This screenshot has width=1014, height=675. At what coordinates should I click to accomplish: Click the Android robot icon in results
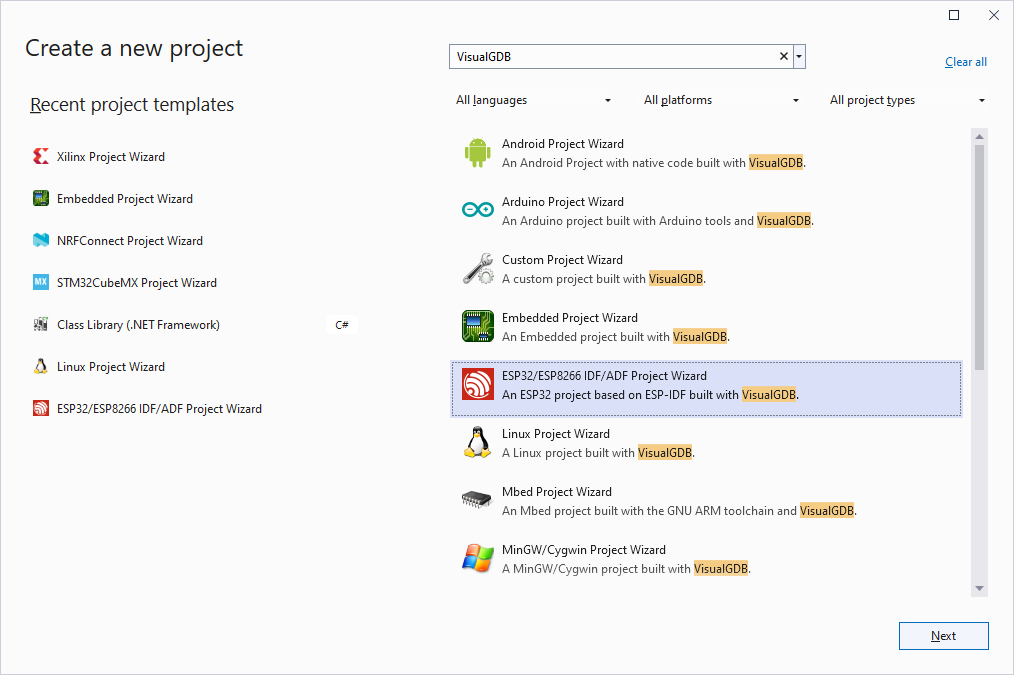[x=478, y=153]
